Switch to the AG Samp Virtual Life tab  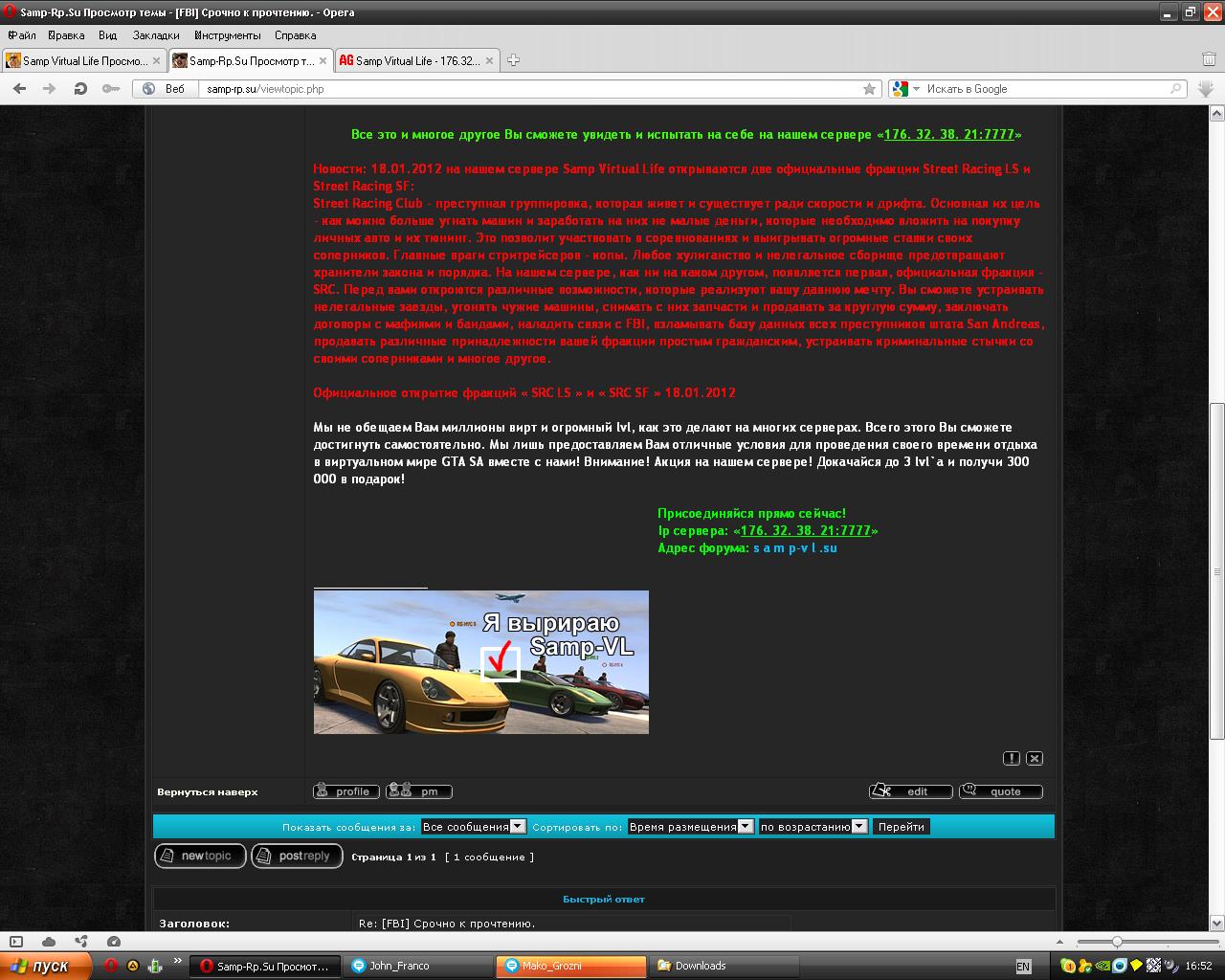(417, 60)
